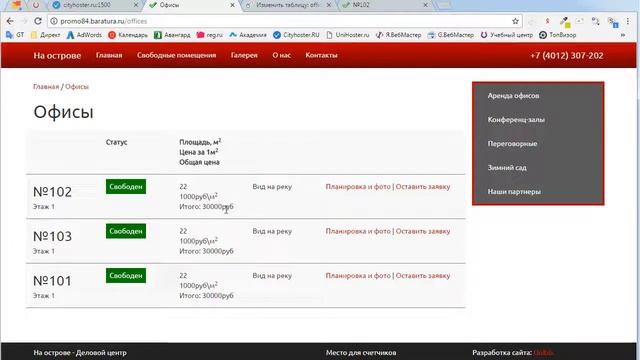640x360 pixels.
Task: Open Наши партнеры in the sidebar
Action: [514, 191]
